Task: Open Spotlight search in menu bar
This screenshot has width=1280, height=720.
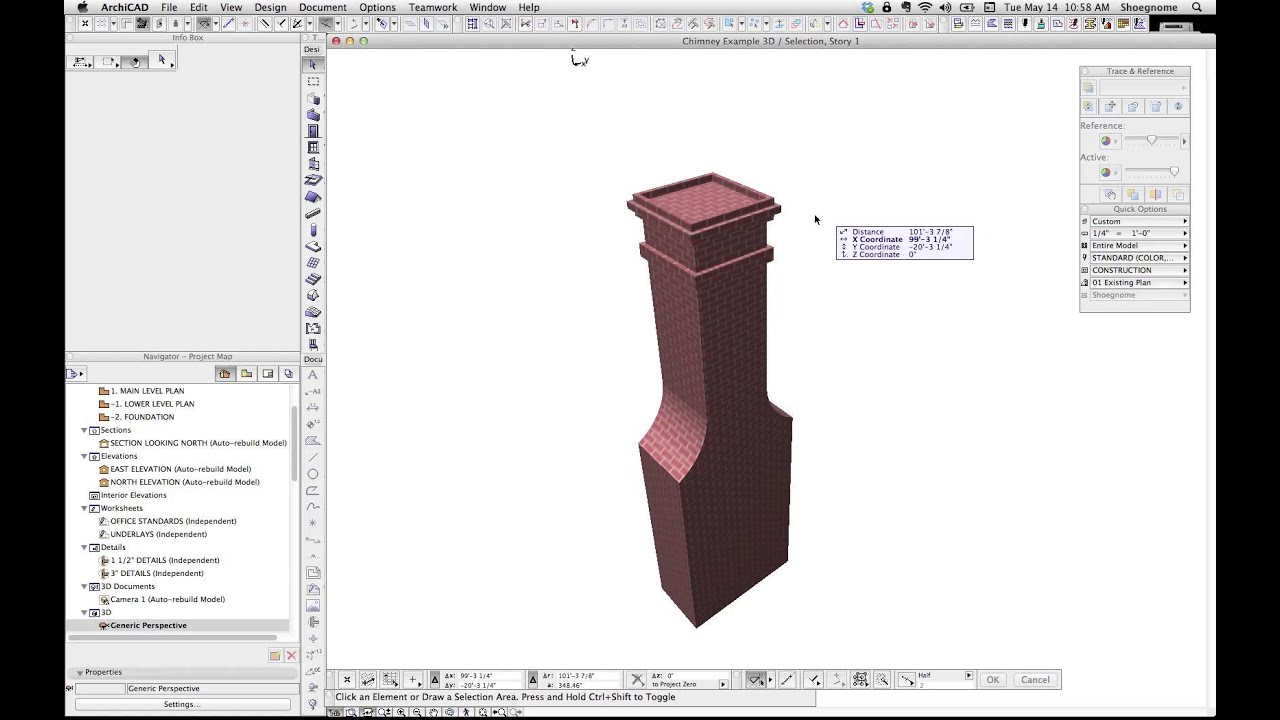Action: [1197, 8]
